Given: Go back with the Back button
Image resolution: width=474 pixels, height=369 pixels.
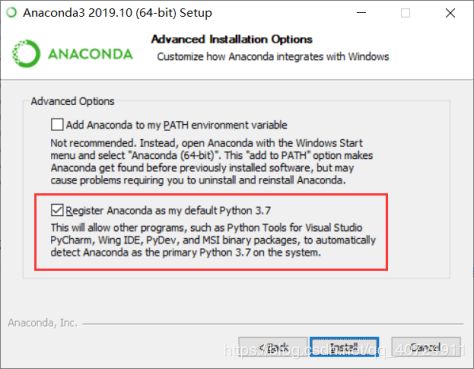Looking at the screenshot, I should pyautogui.click(x=273, y=347).
